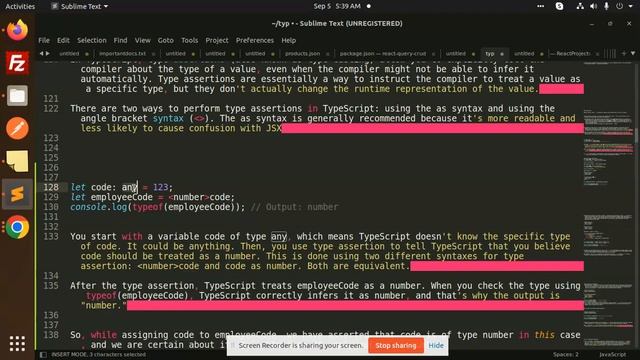Launch FileZilla from the dock
The height and width of the screenshot is (360, 640).
tap(17, 63)
